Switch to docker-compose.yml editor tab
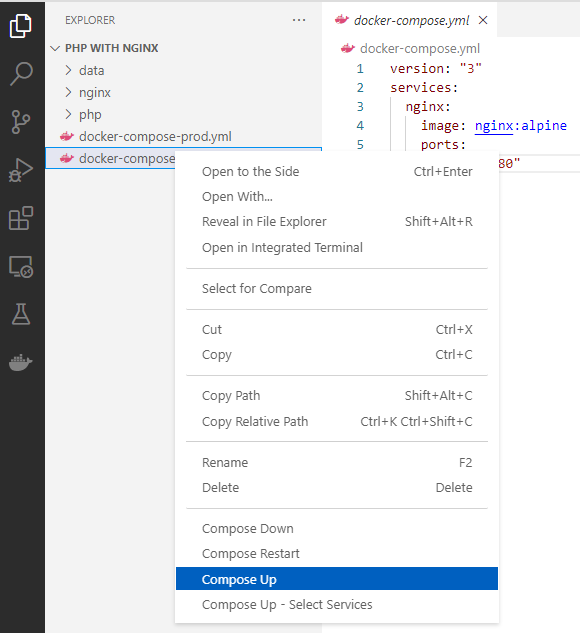580x633 pixels. [411, 20]
